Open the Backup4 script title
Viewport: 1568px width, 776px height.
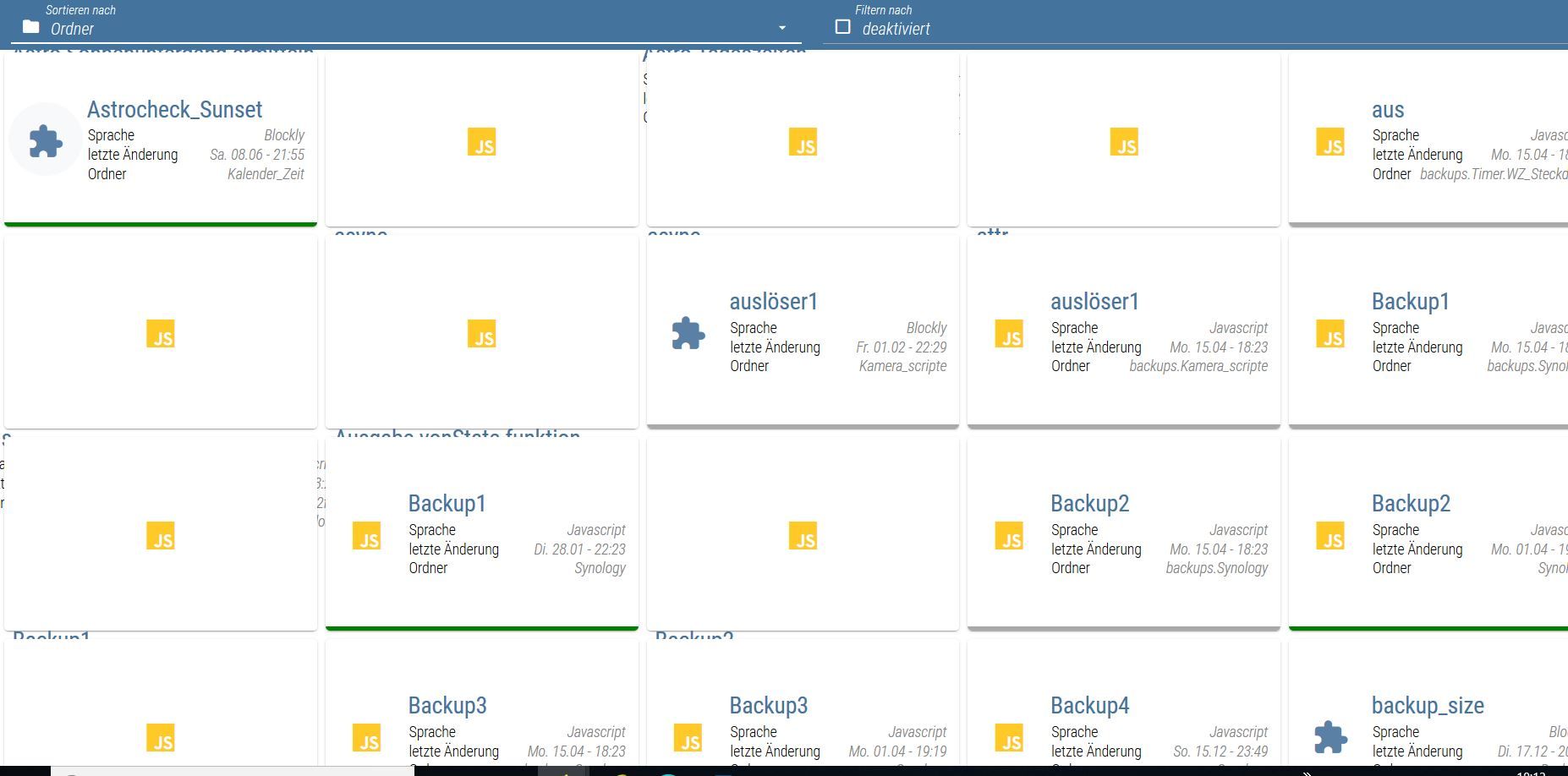pyautogui.click(x=1089, y=706)
